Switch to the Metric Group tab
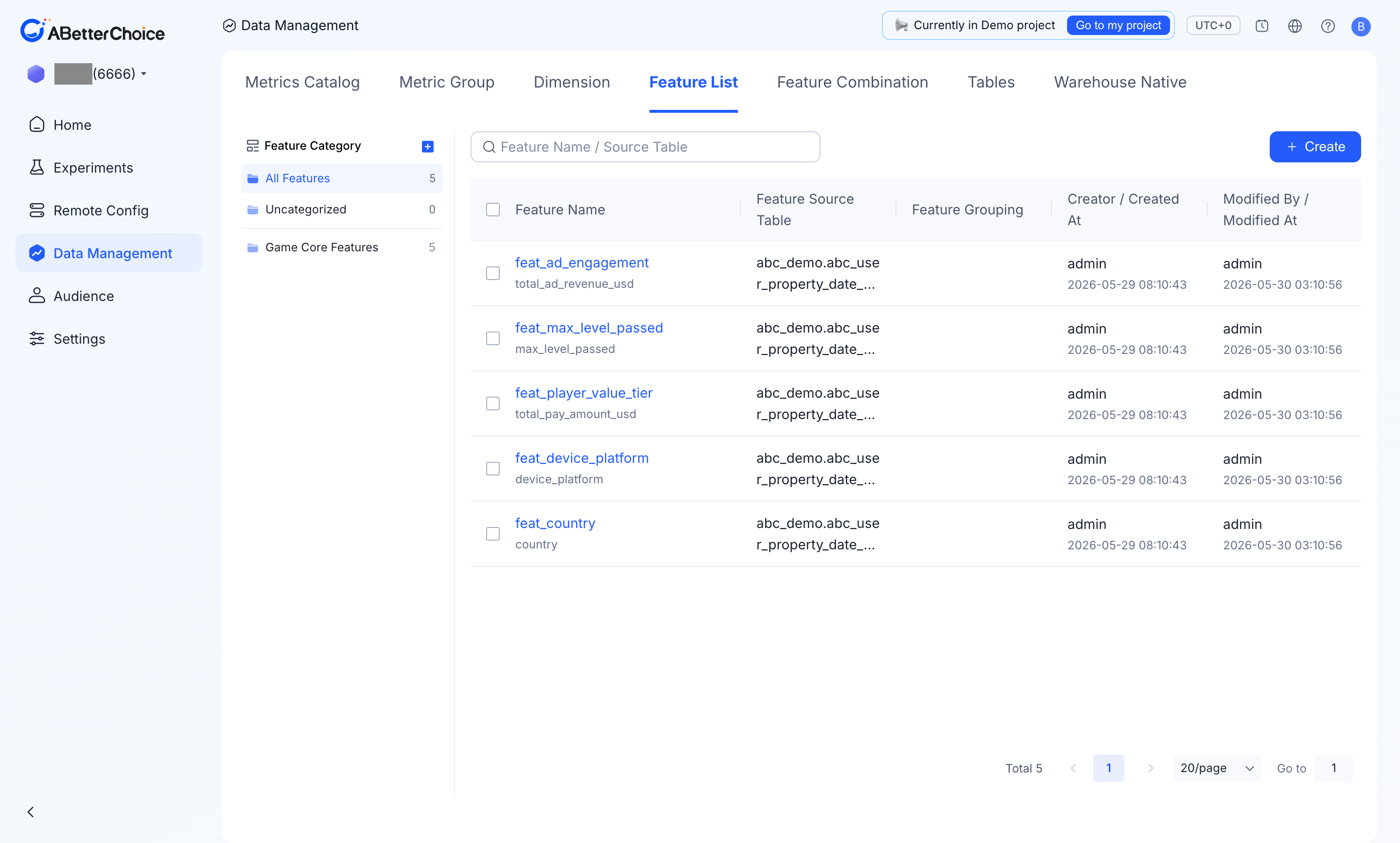This screenshot has width=1400, height=843. 447,82
